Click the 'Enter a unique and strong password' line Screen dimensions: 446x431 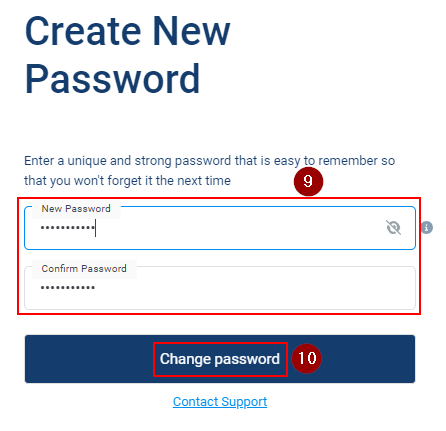(x=210, y=161)
